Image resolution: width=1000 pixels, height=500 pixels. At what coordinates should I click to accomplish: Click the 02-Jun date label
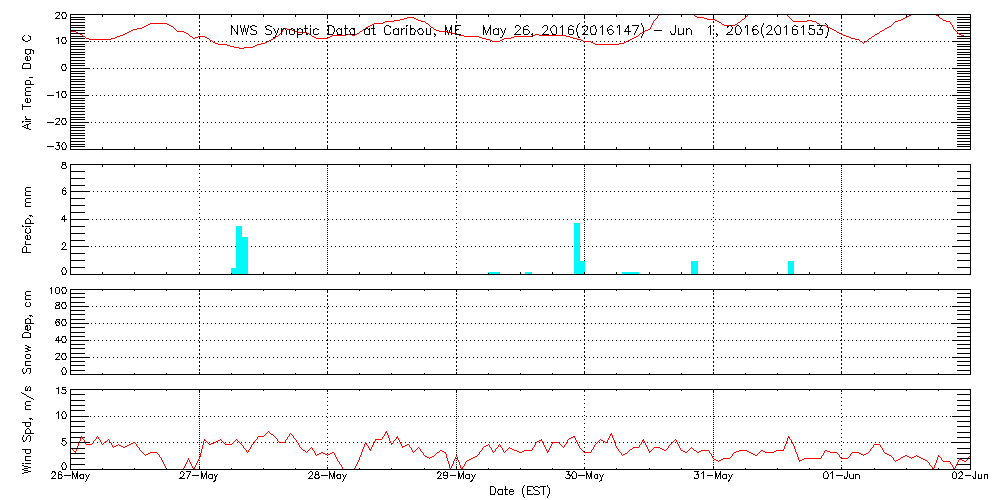click(x=969, y=477)
